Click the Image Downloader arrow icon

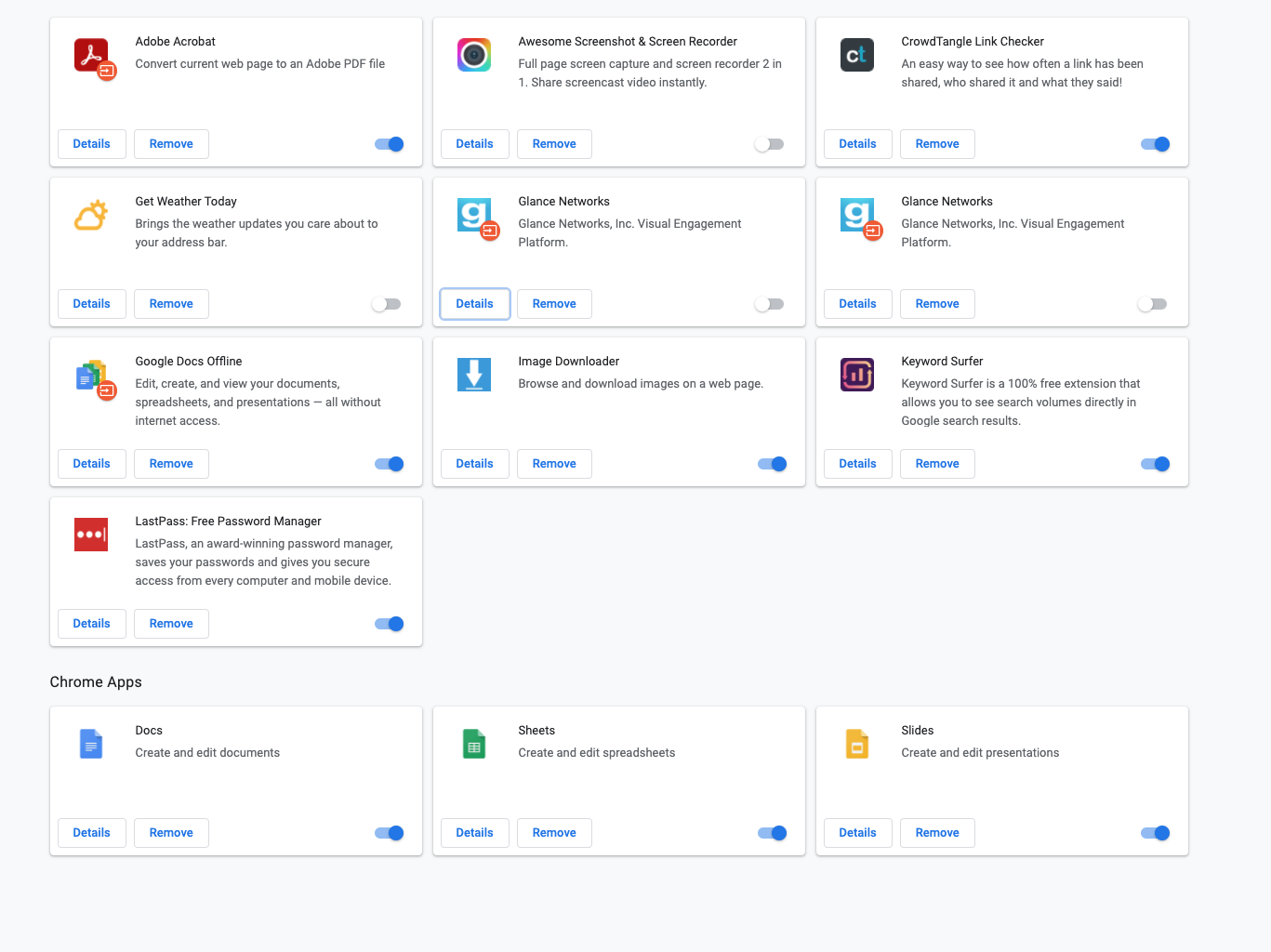point(474,375)
